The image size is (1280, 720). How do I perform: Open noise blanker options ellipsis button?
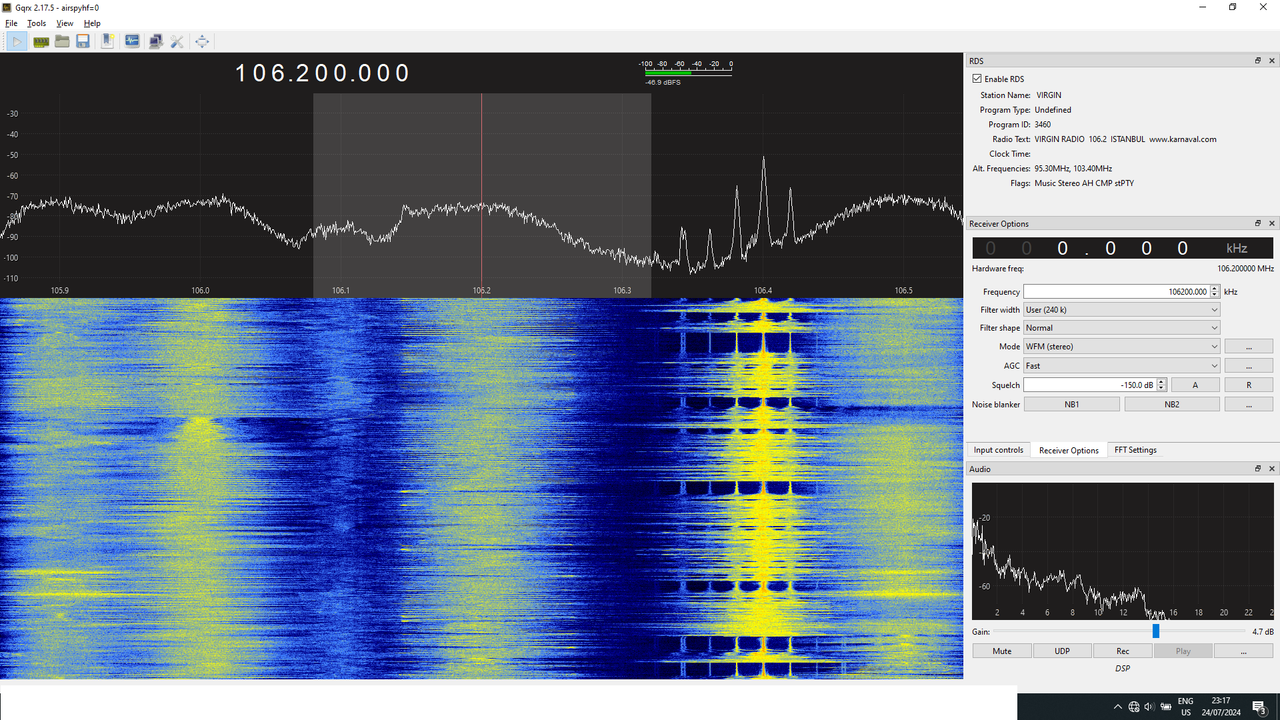point(1249,404)
